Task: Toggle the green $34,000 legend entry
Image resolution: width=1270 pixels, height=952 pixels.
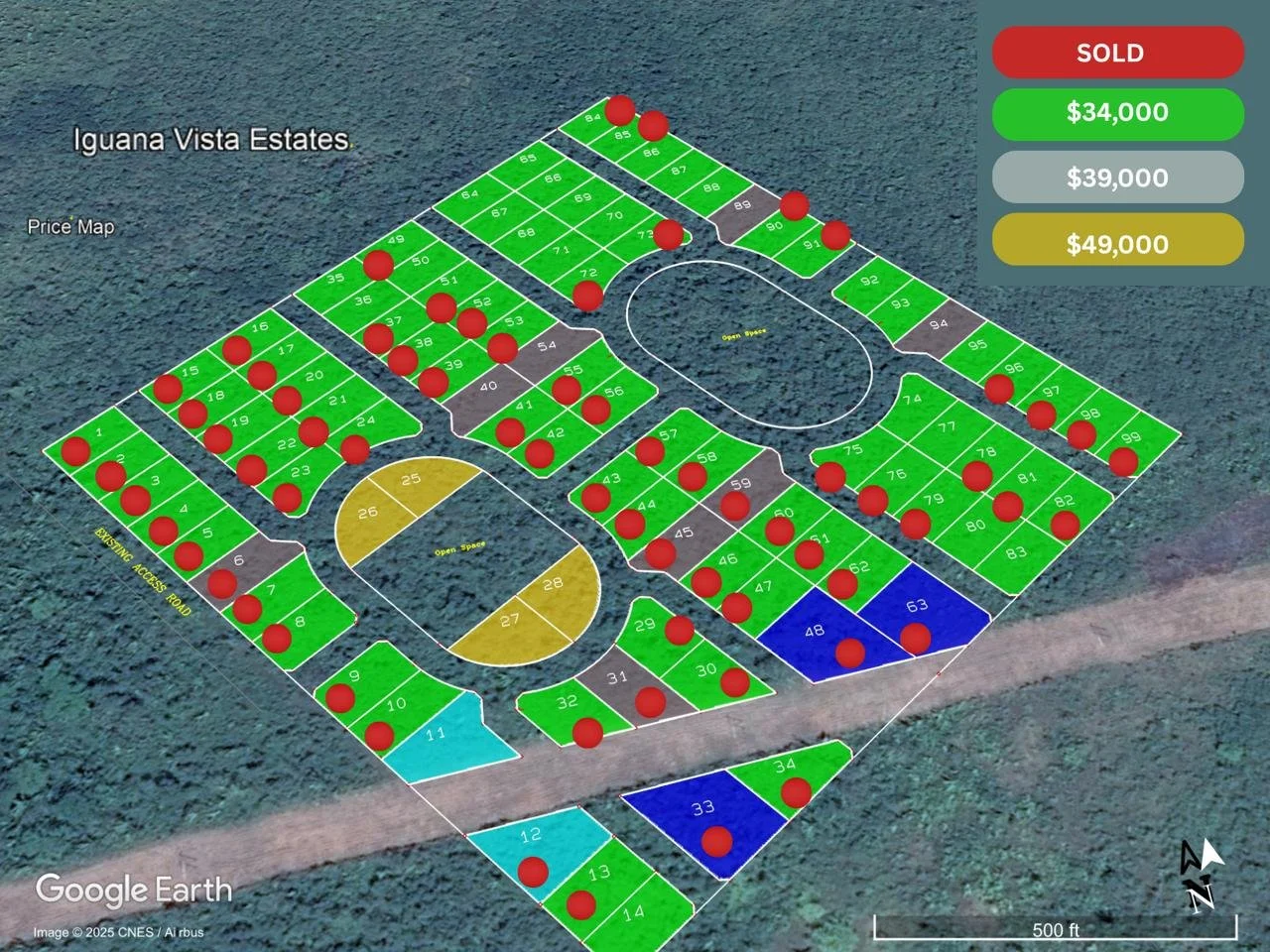Action: [1117, 112]
